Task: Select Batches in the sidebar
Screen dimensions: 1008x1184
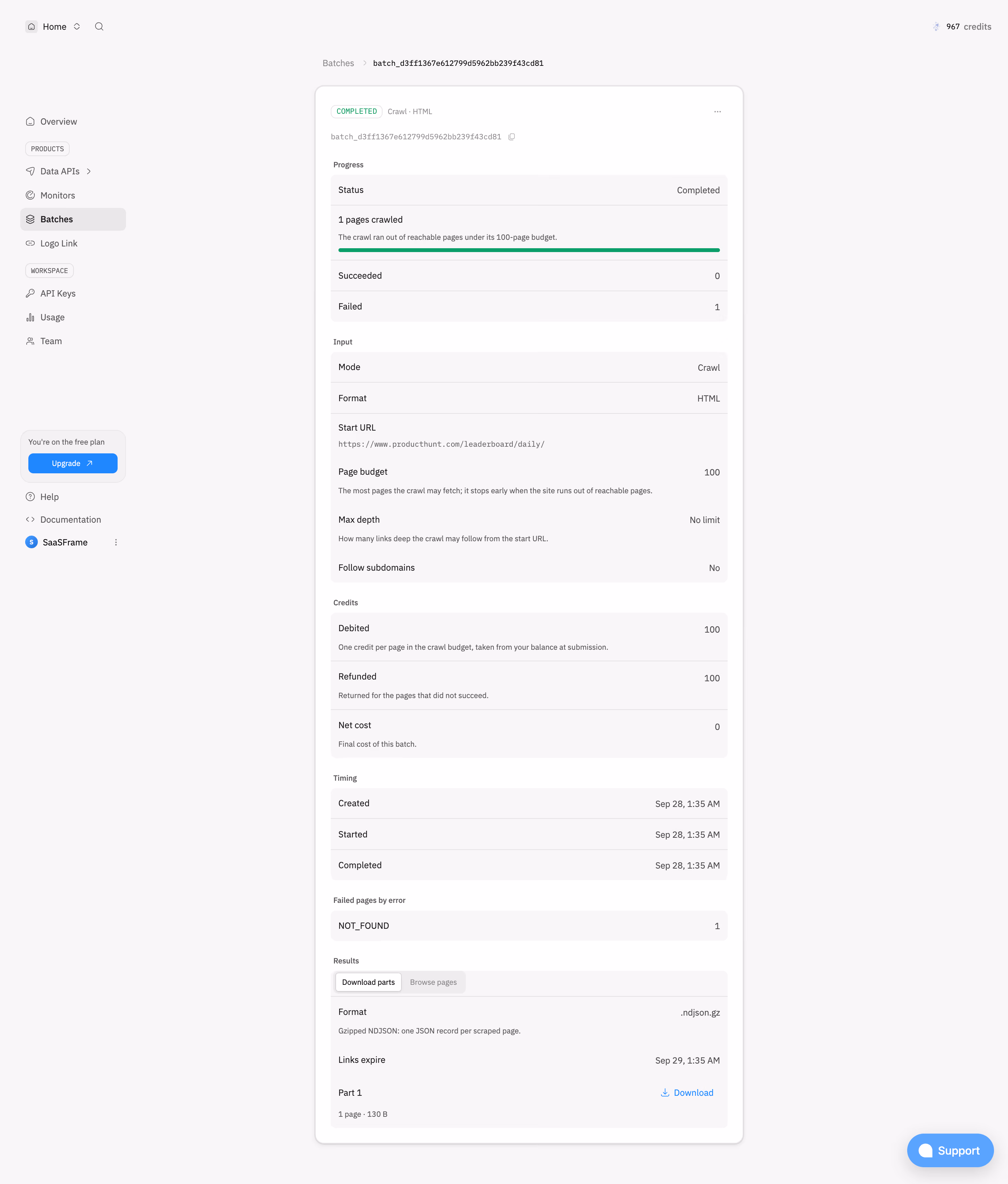Action: point(73,220)
